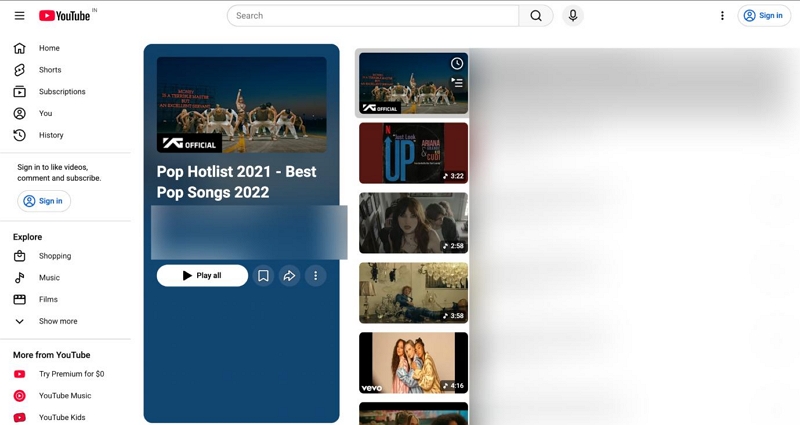Open Subscriptions in sidebar
Viewport: 800px width, 425px height.
pyautogui.click(x=62, y=92)
